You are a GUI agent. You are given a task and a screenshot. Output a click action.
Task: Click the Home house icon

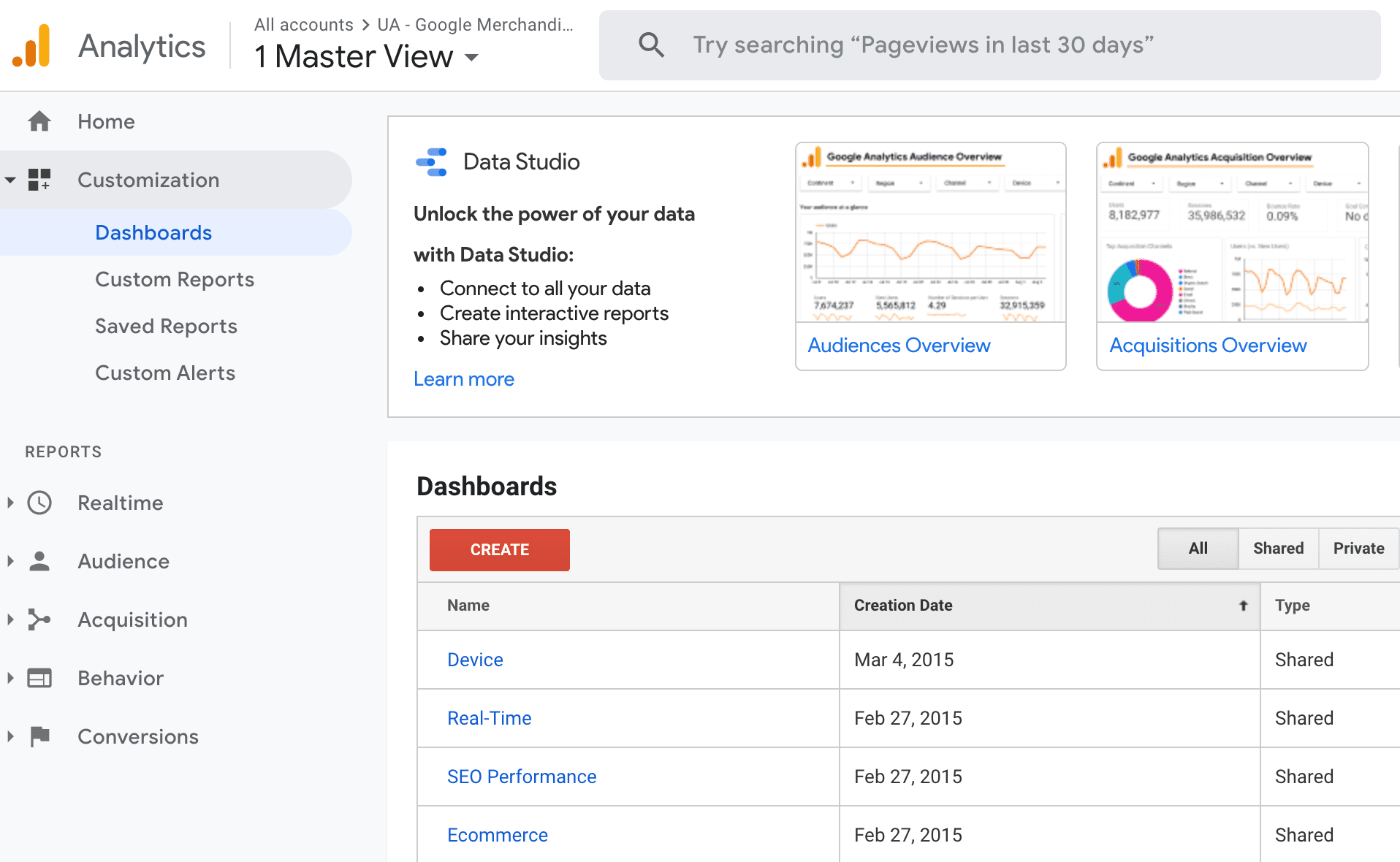tap(39, 121)
